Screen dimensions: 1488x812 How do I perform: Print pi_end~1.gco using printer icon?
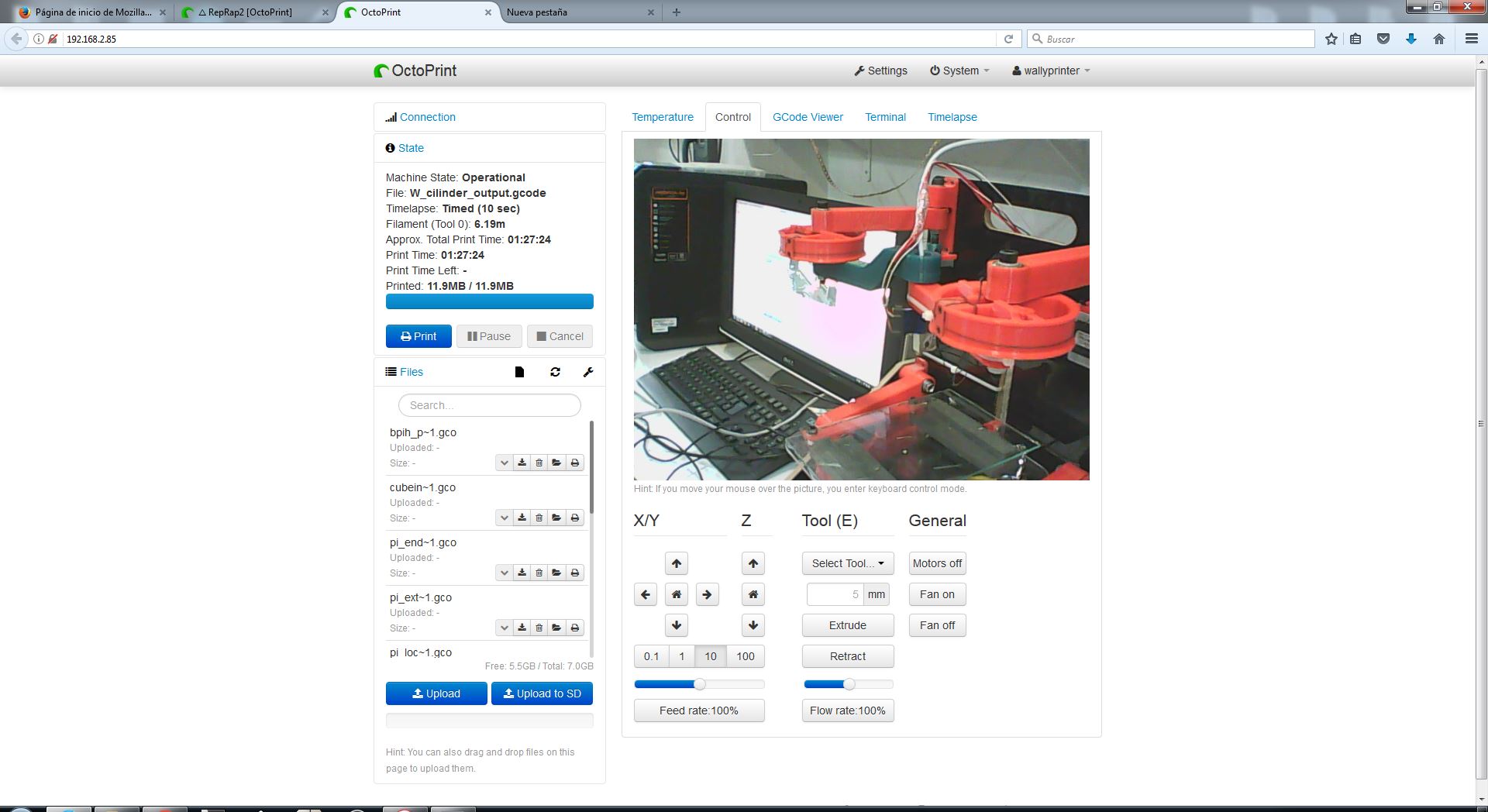[x=575, y=573]
